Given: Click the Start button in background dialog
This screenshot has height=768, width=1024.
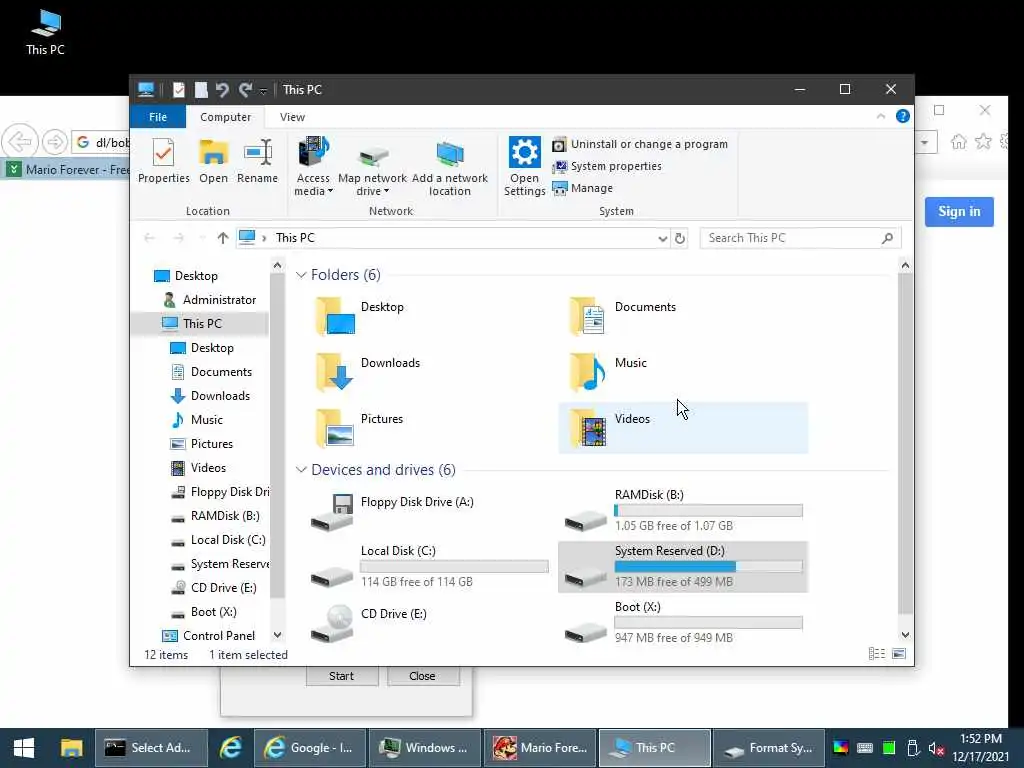Looking at the screenshot, I should pyautogui.click(x=342, y=676).
